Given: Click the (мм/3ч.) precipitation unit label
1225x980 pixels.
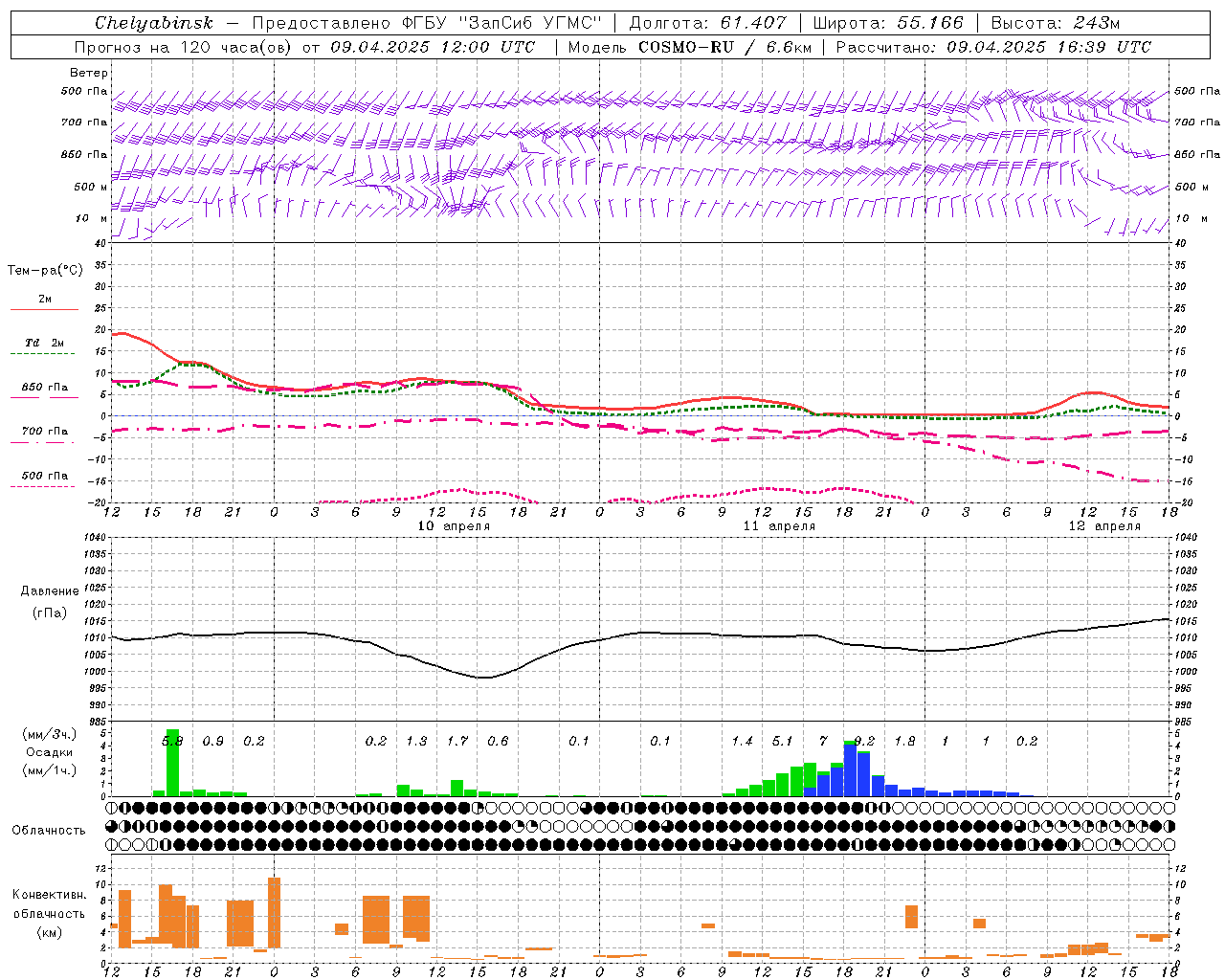Looking at the screenshot, I should click(50, 734).
